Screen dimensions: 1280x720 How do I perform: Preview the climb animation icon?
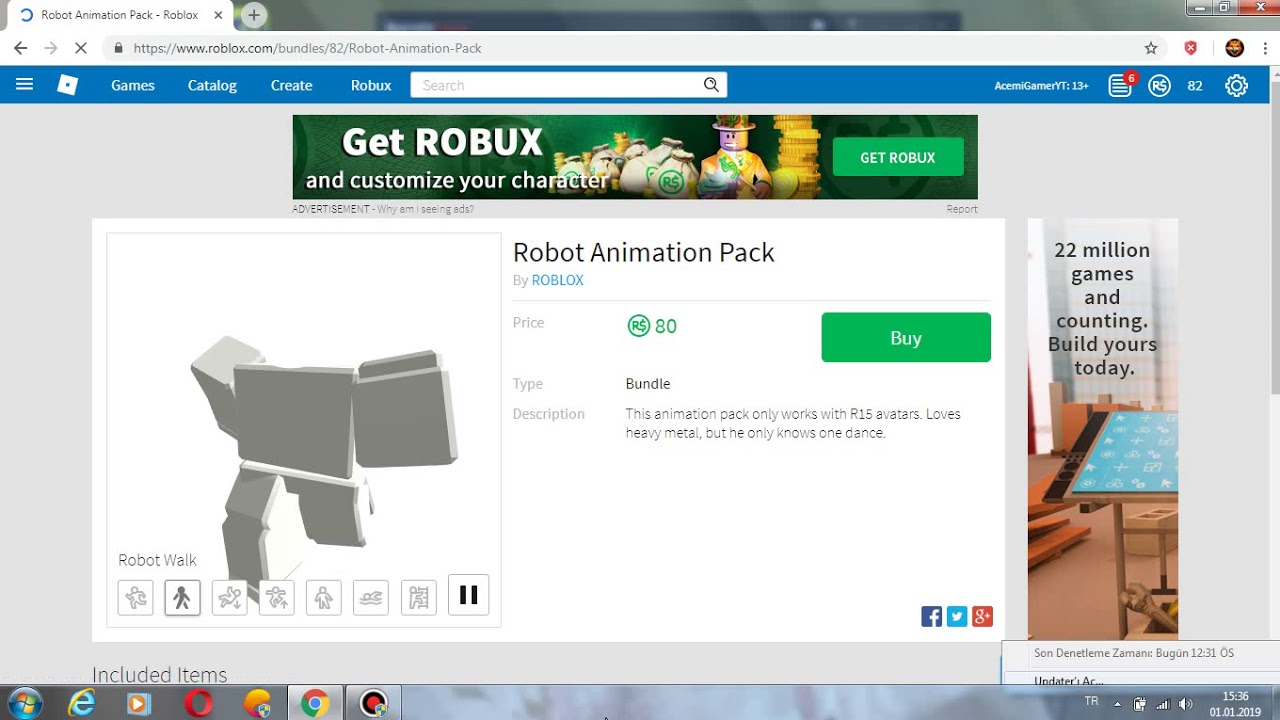[418, 598]
